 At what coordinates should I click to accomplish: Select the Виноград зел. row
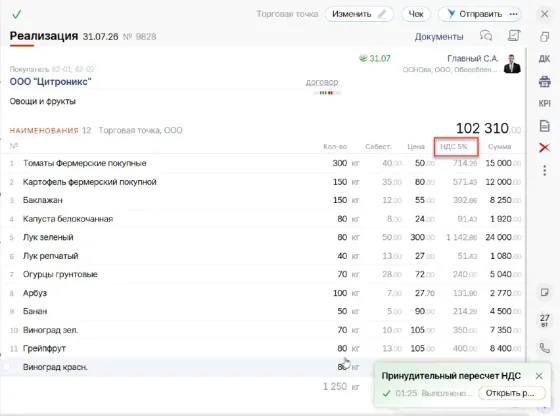(x=262, y=330)
